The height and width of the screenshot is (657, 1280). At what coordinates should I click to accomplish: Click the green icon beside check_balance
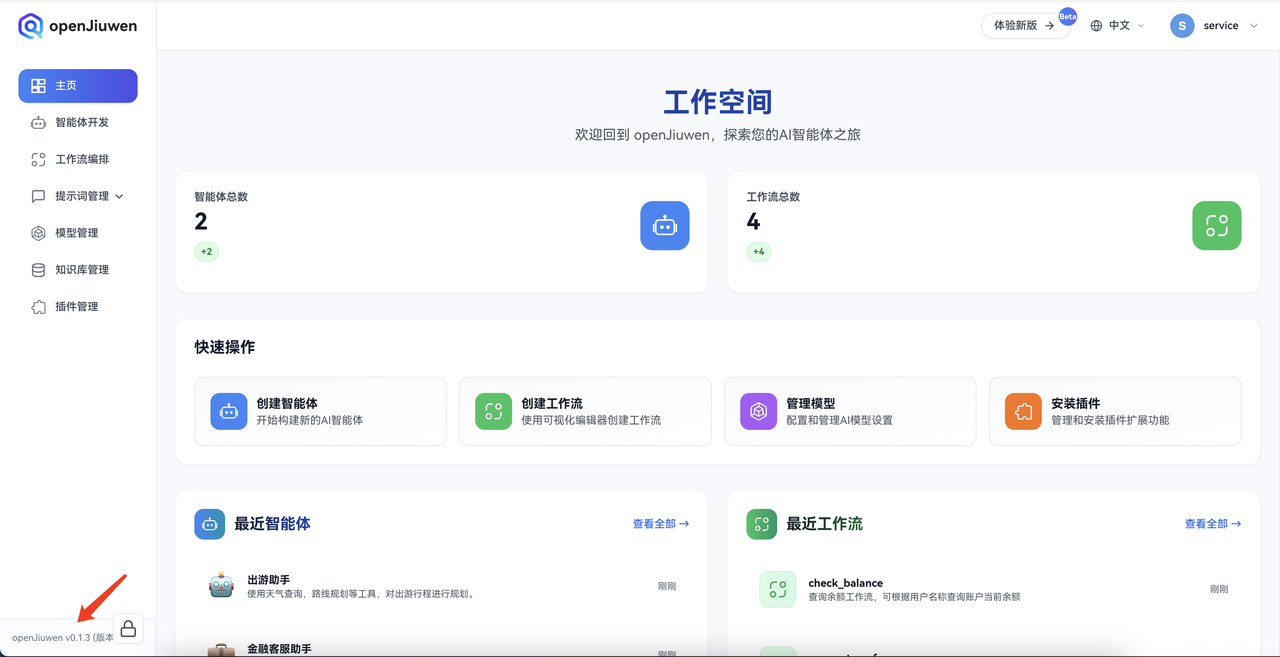778,589
